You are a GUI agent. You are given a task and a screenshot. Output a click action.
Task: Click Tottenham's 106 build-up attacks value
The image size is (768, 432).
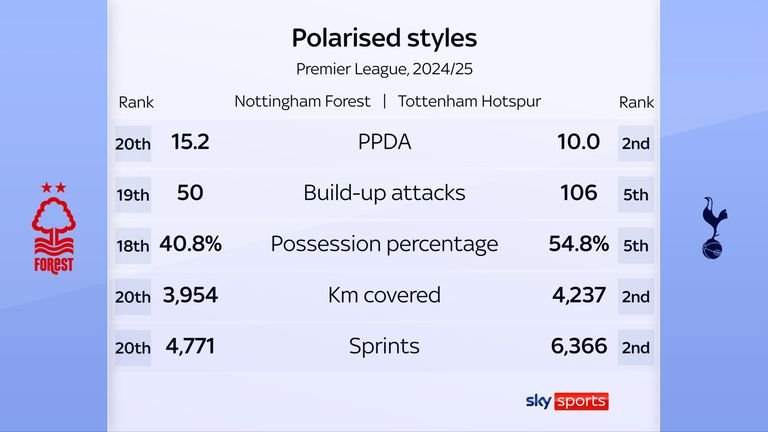(x=578, y=193)
